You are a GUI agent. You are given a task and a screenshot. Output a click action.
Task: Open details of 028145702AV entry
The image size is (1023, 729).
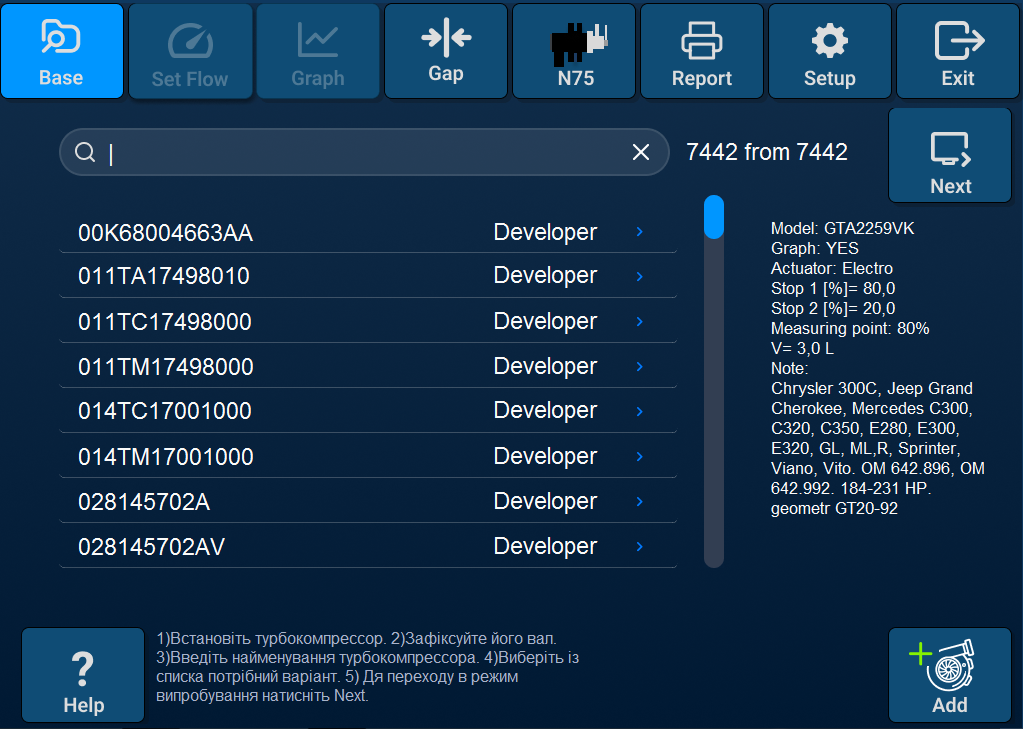639,546
